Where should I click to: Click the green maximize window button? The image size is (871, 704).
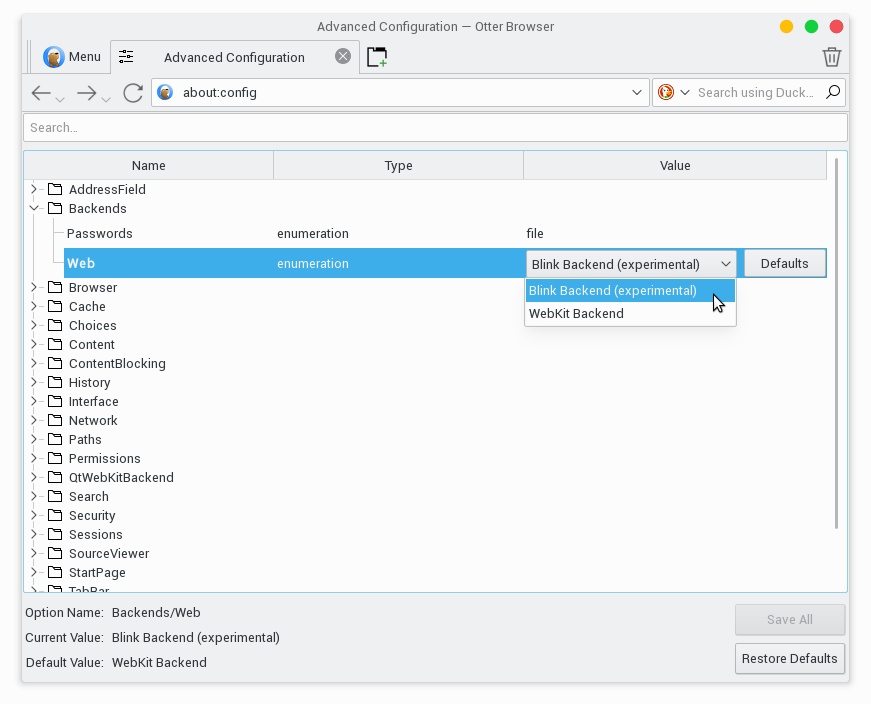811,26
